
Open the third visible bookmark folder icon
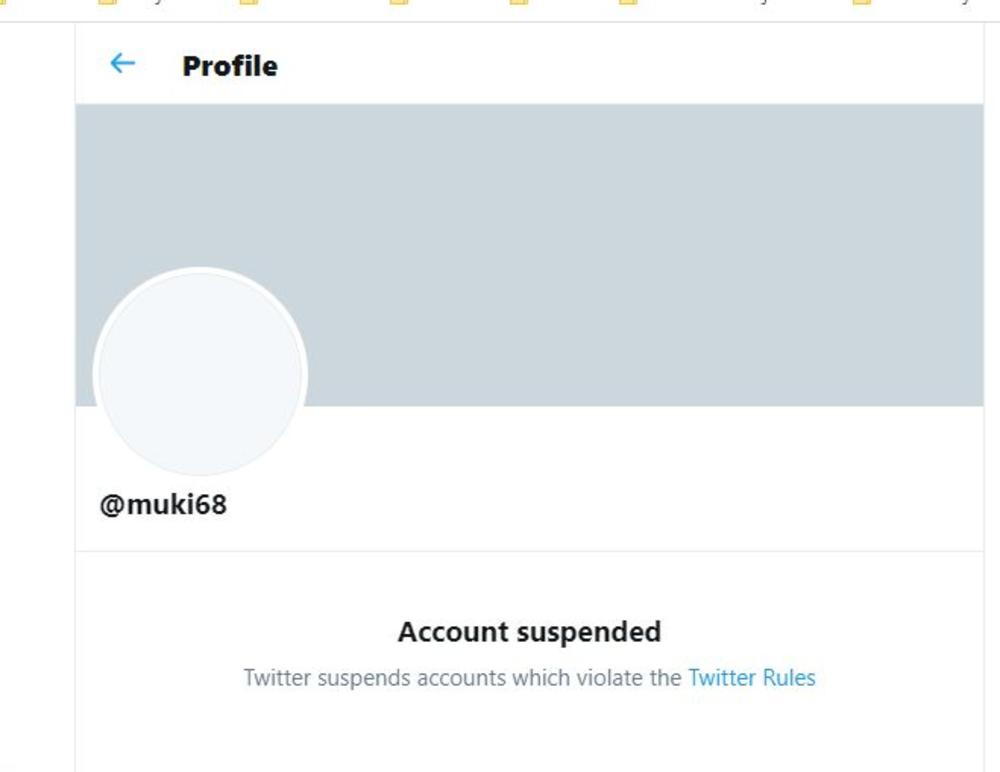click(399, 3)
